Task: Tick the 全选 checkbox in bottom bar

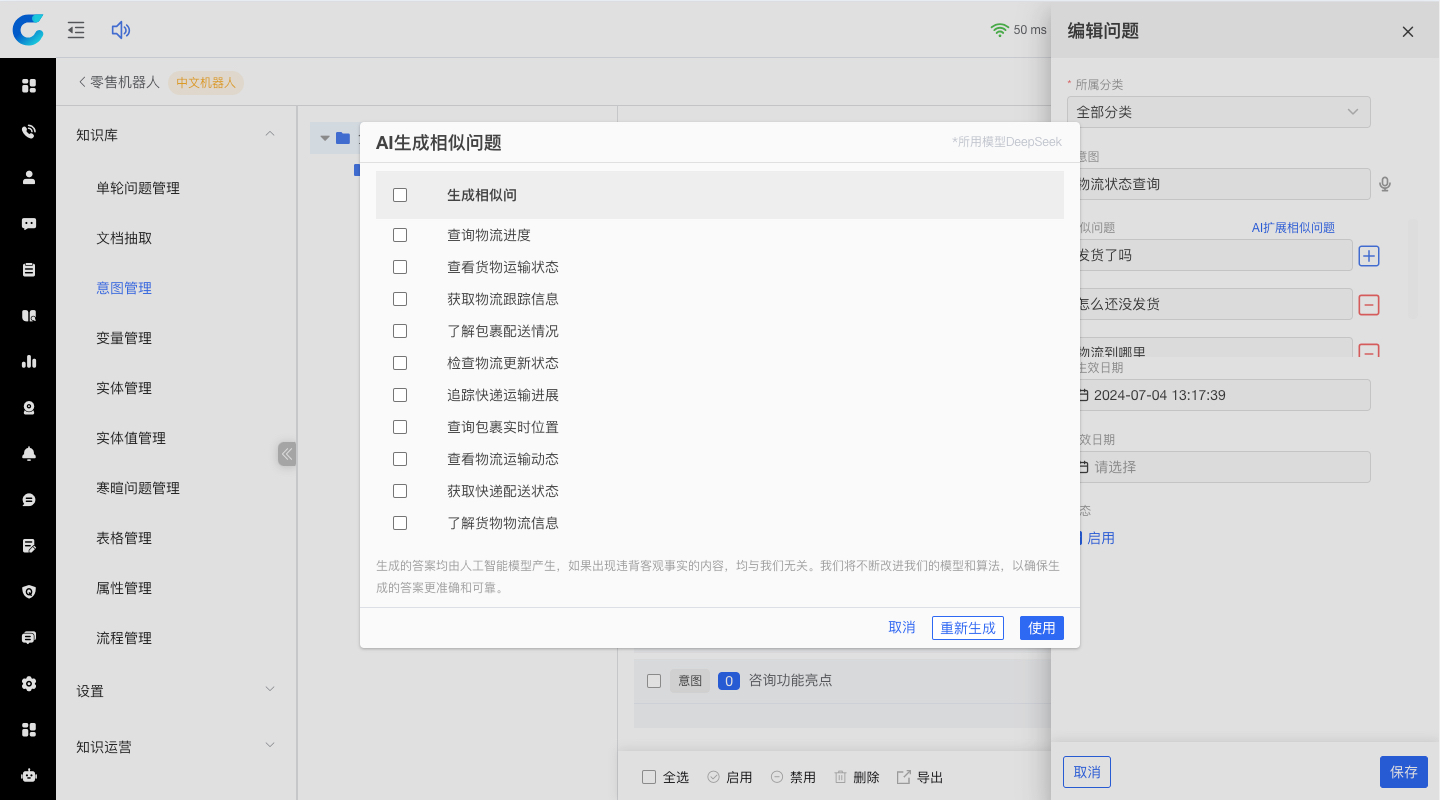Action: pos(649,777)
